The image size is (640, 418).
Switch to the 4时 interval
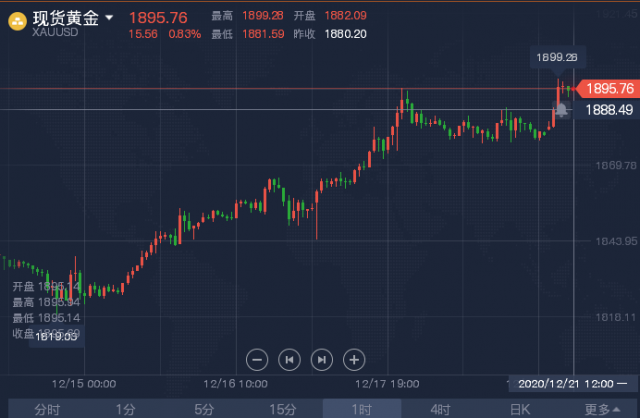440,409
